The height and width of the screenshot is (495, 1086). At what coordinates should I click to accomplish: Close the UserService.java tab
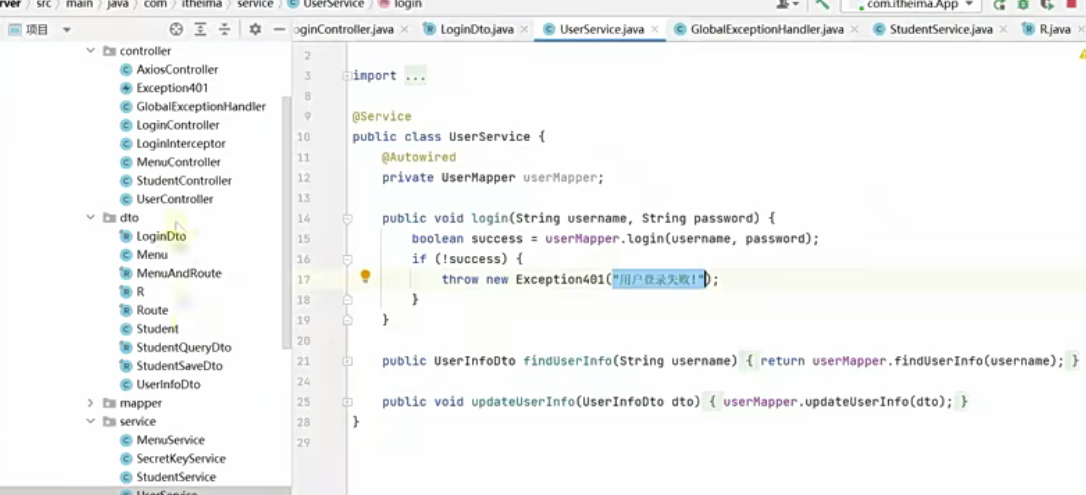tap(655, 29)
